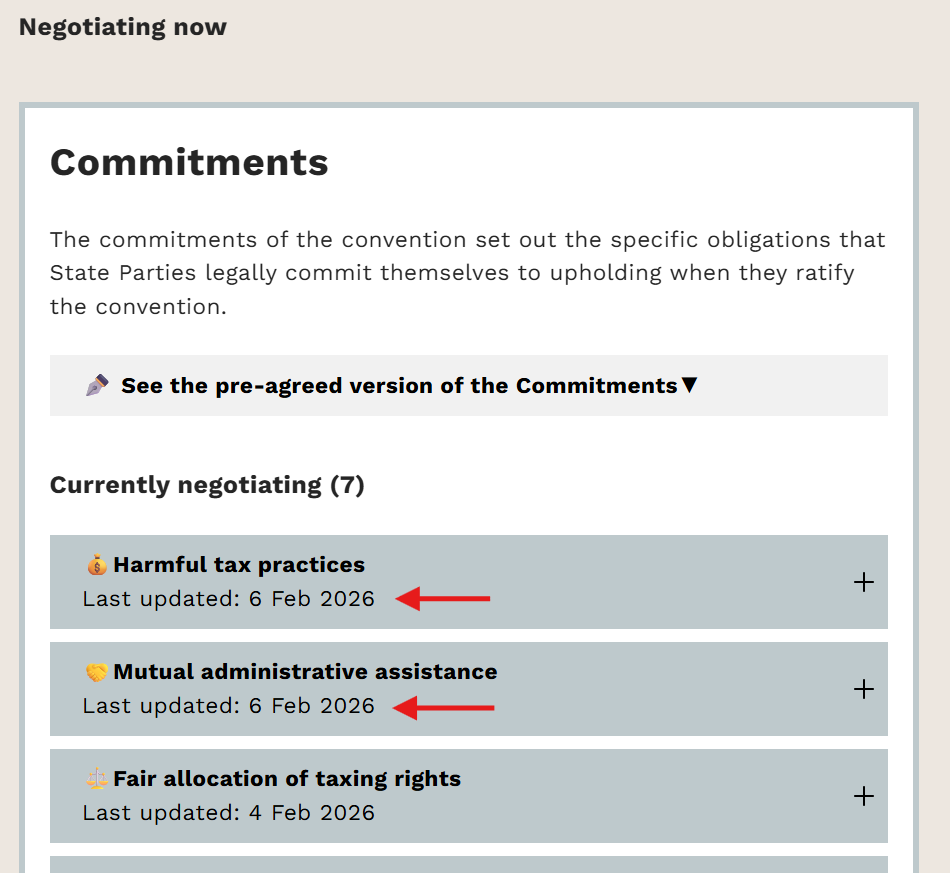Click the fountain pen icon beside pre-agreed version
950x873 pixels.
[x=97, y=386]
